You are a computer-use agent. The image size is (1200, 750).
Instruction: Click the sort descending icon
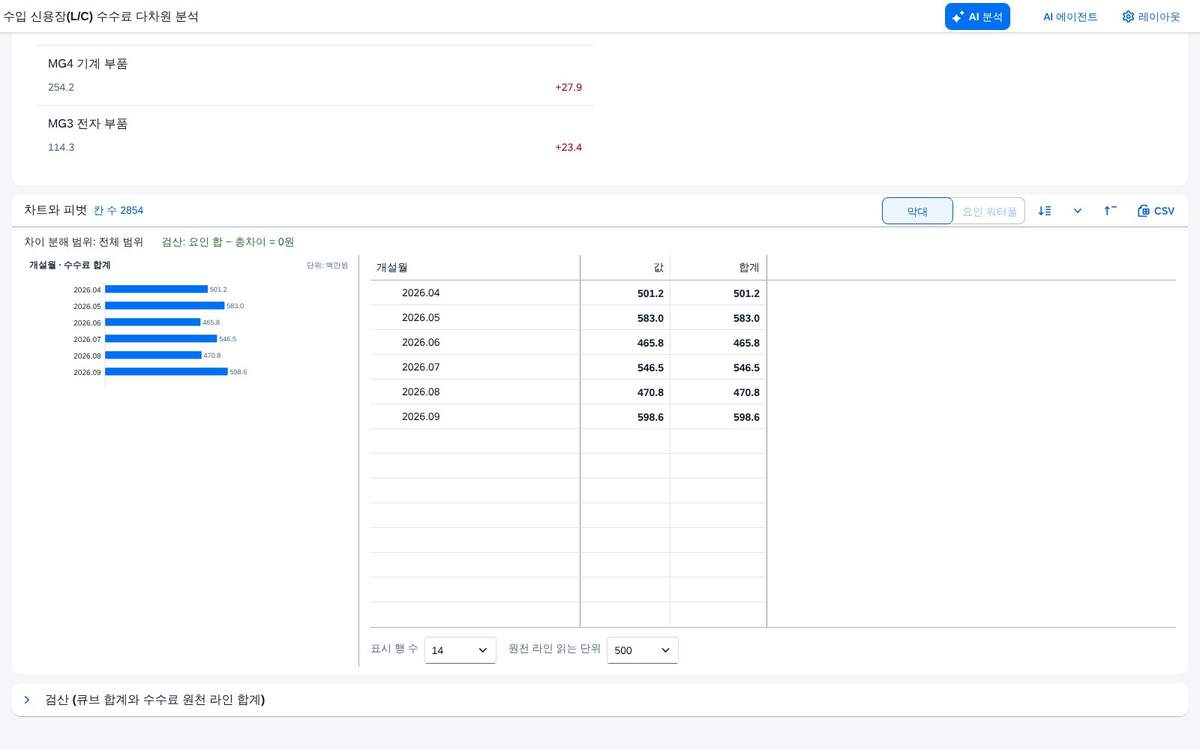[1045, 211]
